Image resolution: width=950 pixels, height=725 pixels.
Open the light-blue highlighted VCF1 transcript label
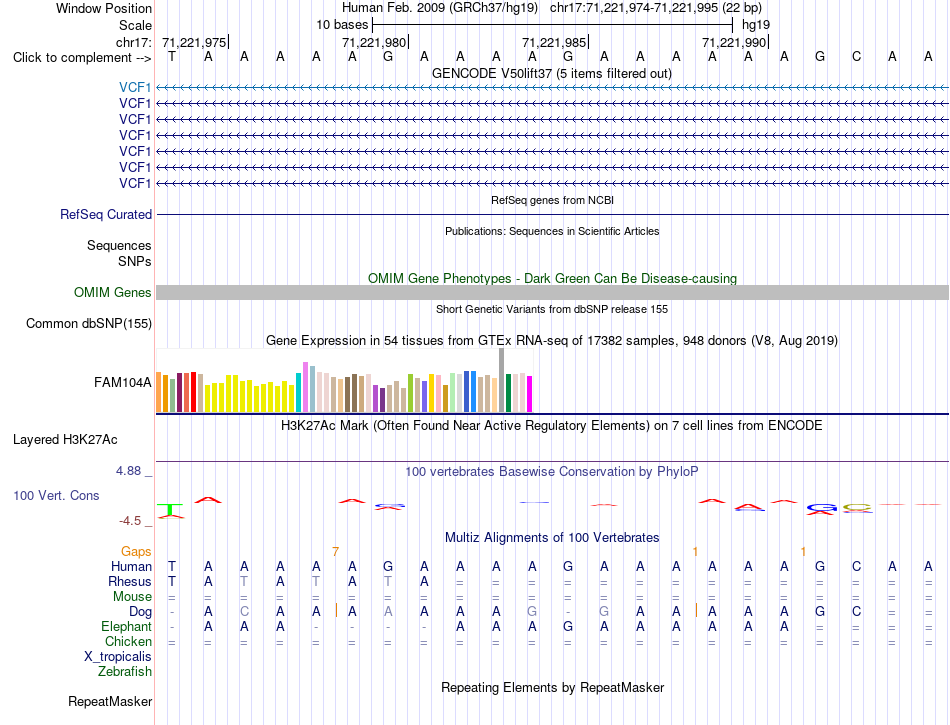(135, 87)
